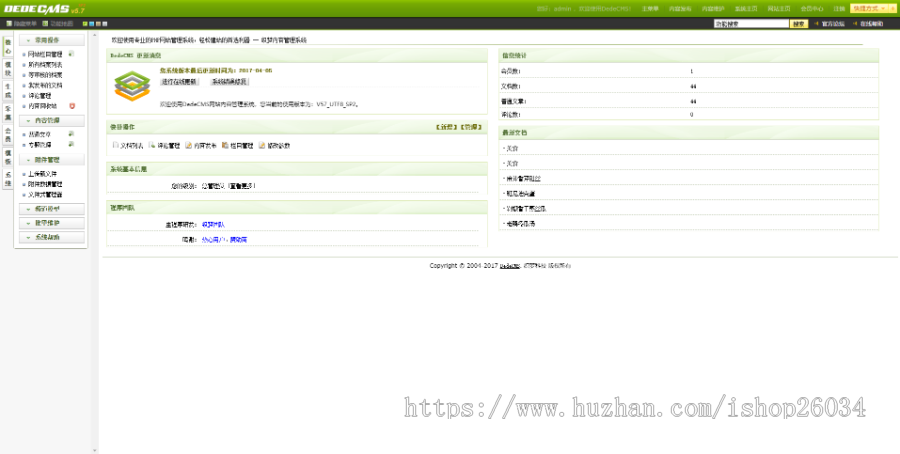Image resolution: width=900 pixels, height=454 pixels.
Task: Click the plus icon beside 快捷方式
Action: click(893, 9)
